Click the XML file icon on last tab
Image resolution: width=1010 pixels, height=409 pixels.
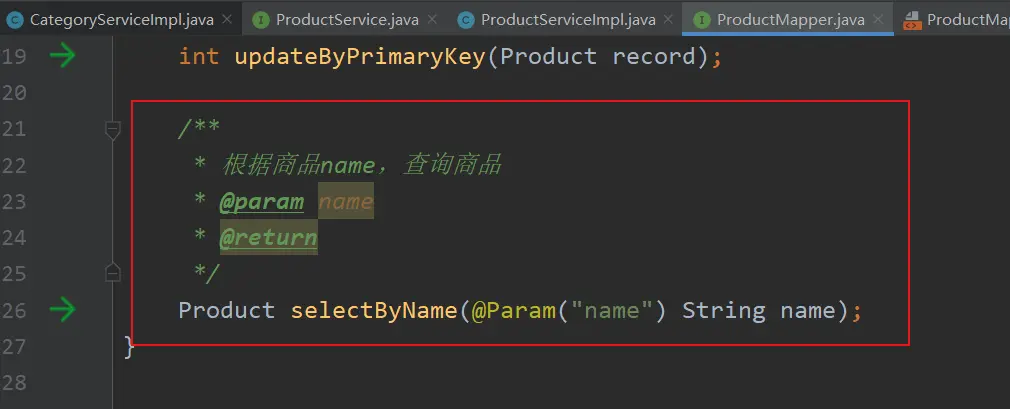click(911, 20)
